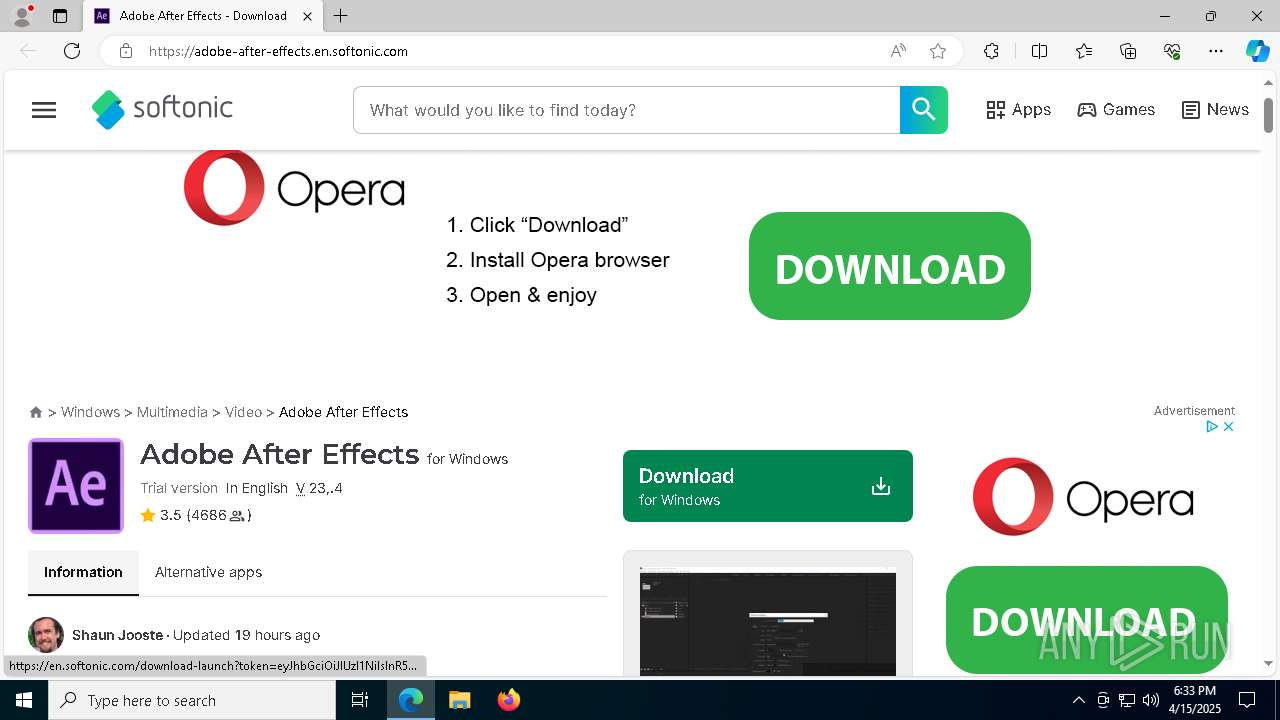Open the Copilot sidebar icon
This screenshot has height=720, width=1280.
[1257, 51]
